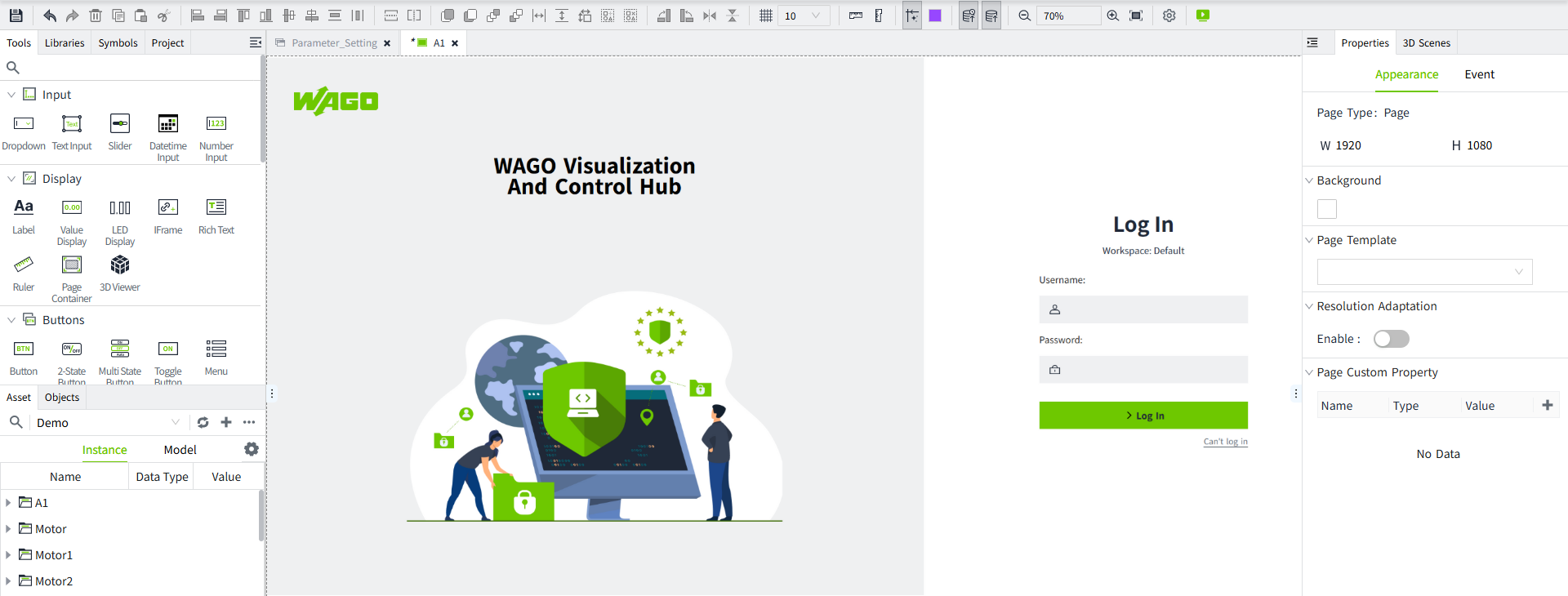1568x596 pixels.
Task: Click the trash delete icon
Action: point(96,16)
